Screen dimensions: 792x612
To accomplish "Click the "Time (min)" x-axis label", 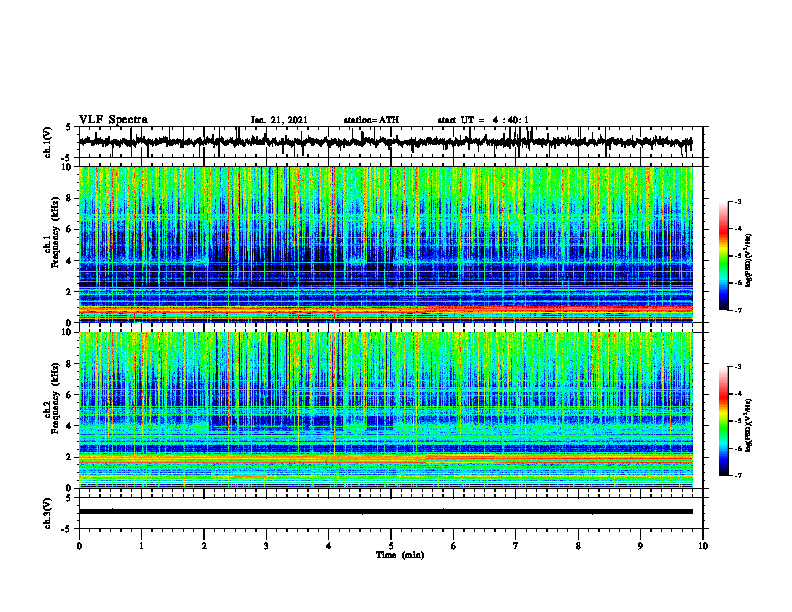I will (400, 555).
